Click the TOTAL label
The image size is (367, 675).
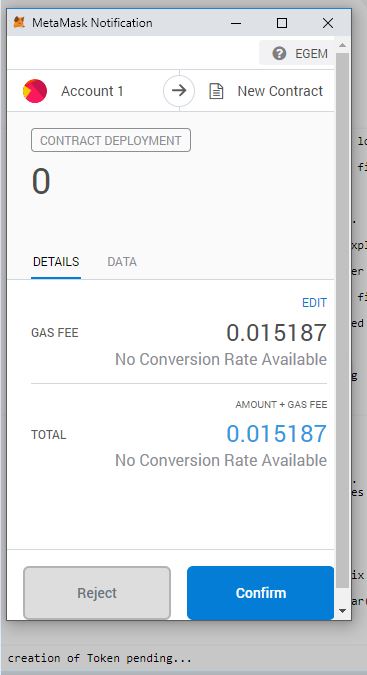point(49,434)
